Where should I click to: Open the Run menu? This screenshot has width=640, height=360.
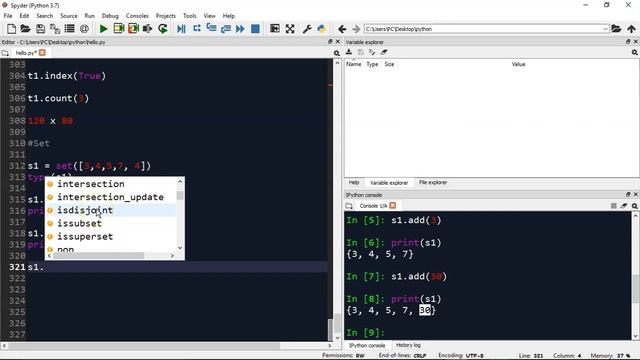[x=89, y=16]
